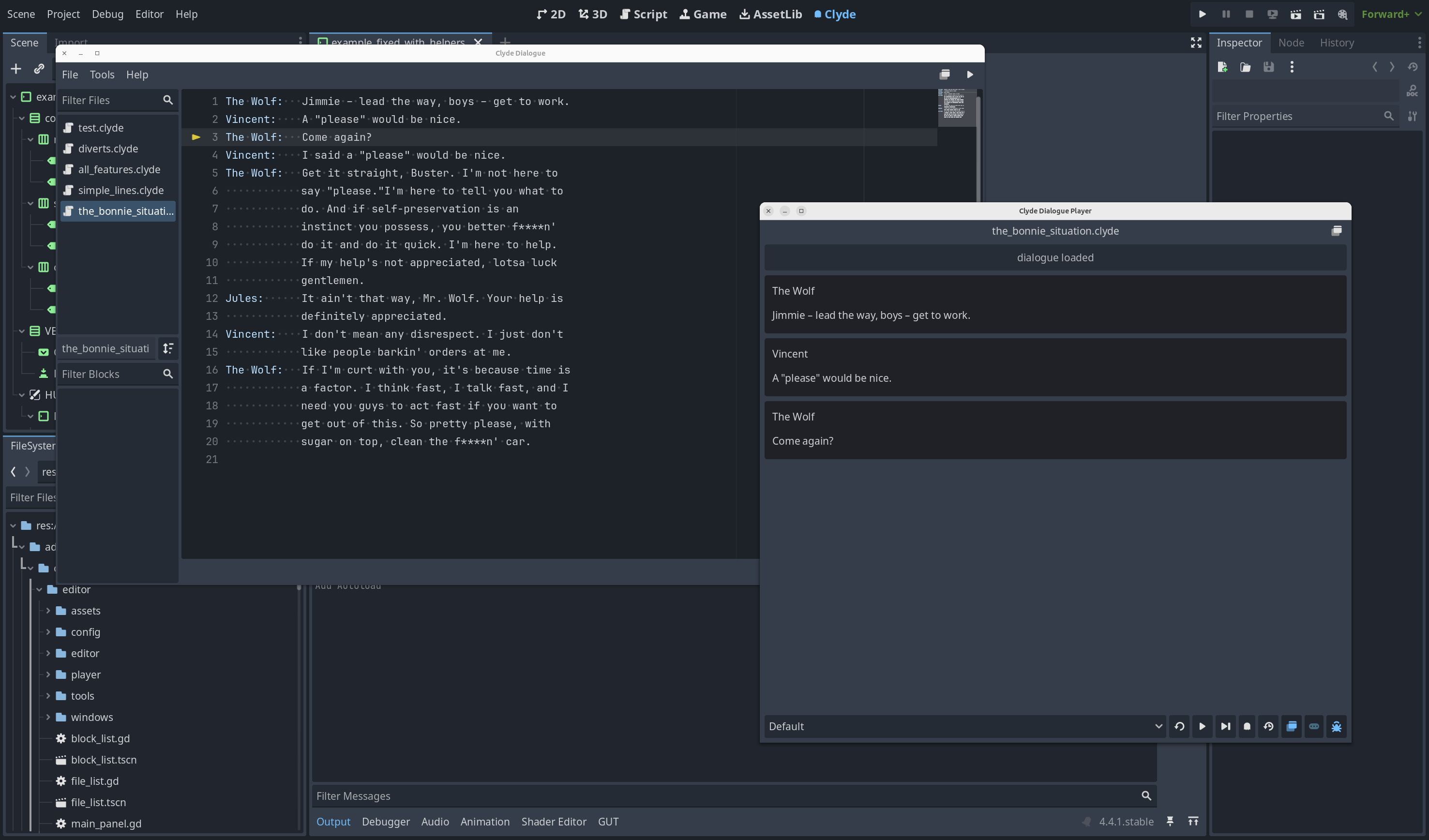Toggle the stacked windows button in the player toolbar
Viewport: 1429px width, 840px height.
(x=1291, y=726)
